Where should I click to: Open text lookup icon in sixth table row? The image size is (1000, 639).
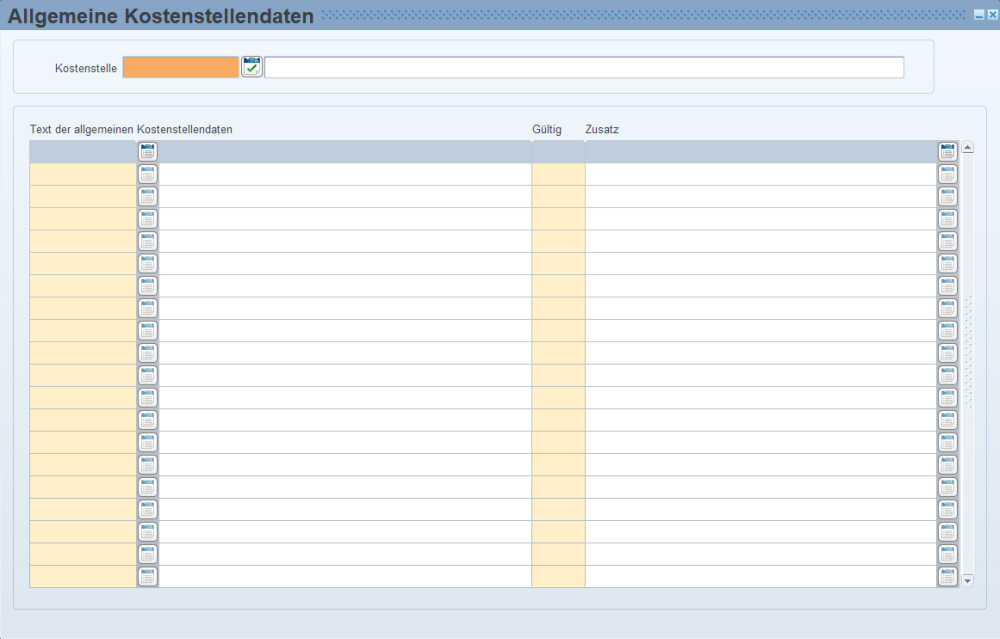[147, 263]
